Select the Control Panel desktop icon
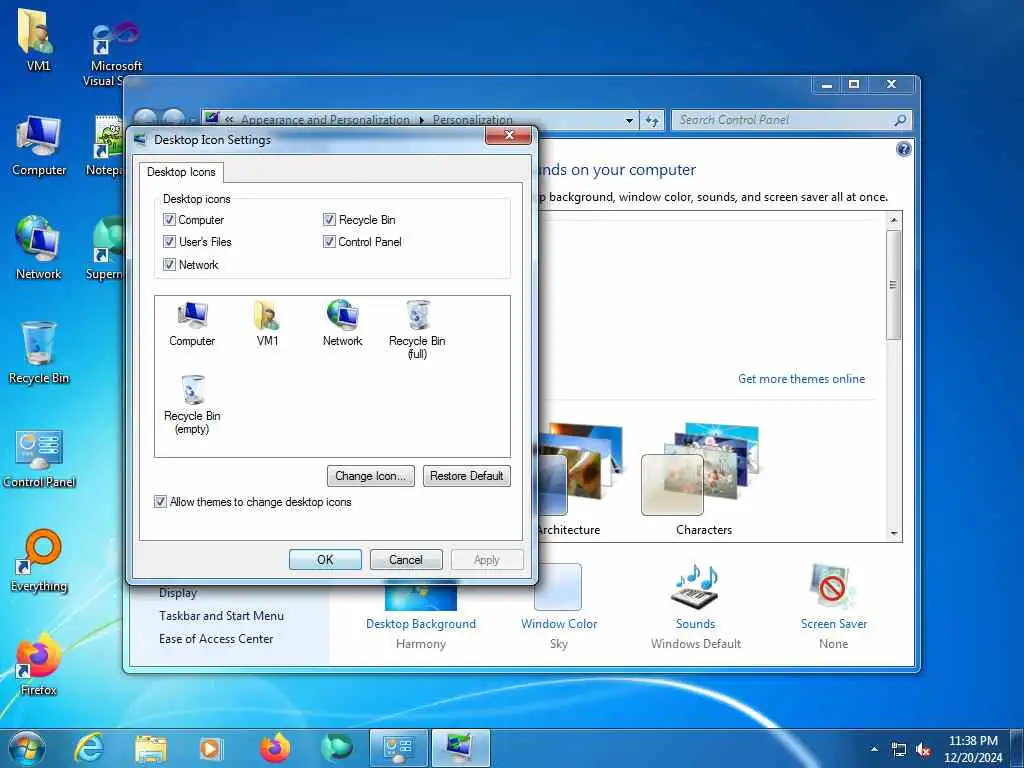 click(39, 458)
